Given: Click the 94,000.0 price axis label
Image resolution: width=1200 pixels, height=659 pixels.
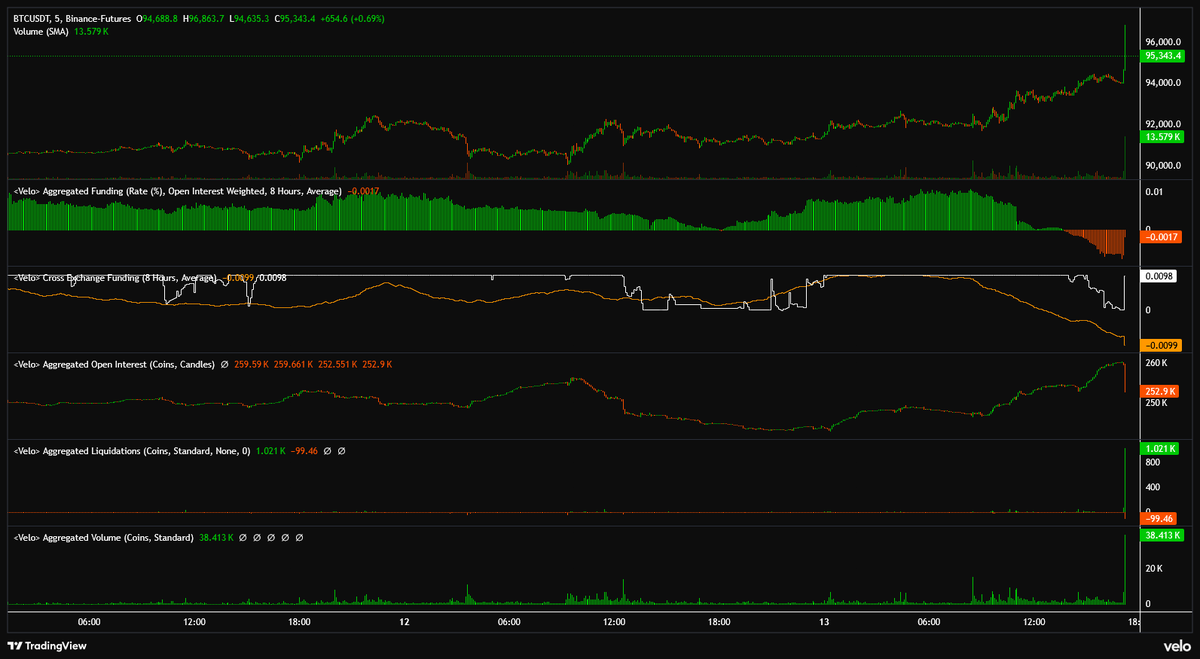Looking at the screenshot, I should [x=1164, y=83].
